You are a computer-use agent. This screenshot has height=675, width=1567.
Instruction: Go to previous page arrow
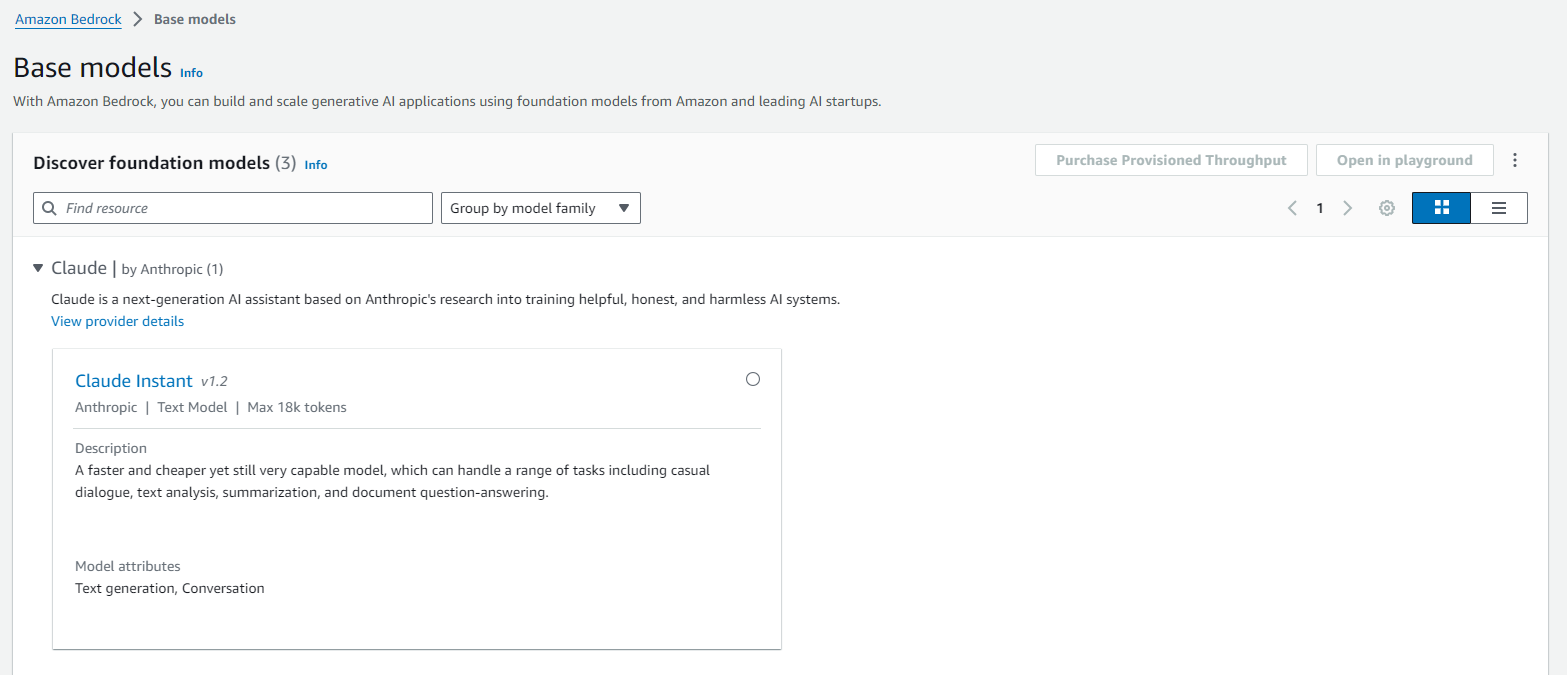coord(1292,208)
